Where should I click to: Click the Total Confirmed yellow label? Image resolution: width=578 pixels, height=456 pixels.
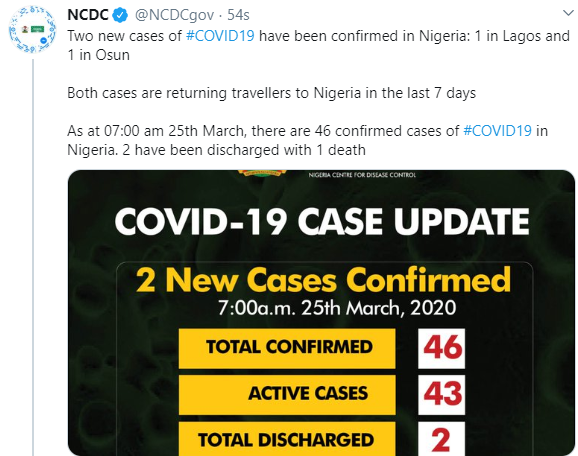click(287, 348)
